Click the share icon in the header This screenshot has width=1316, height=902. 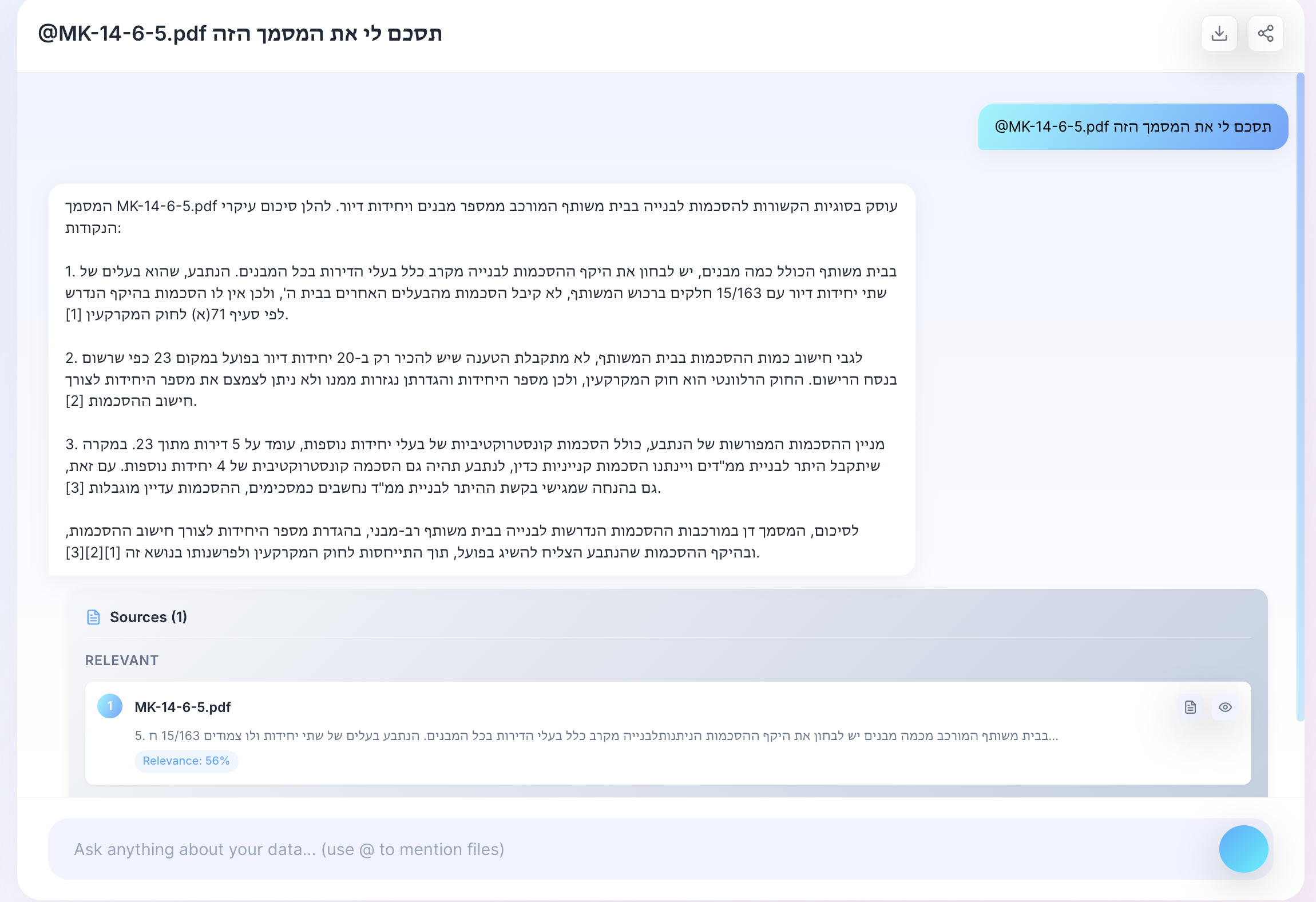click(x=1266, y=34)
